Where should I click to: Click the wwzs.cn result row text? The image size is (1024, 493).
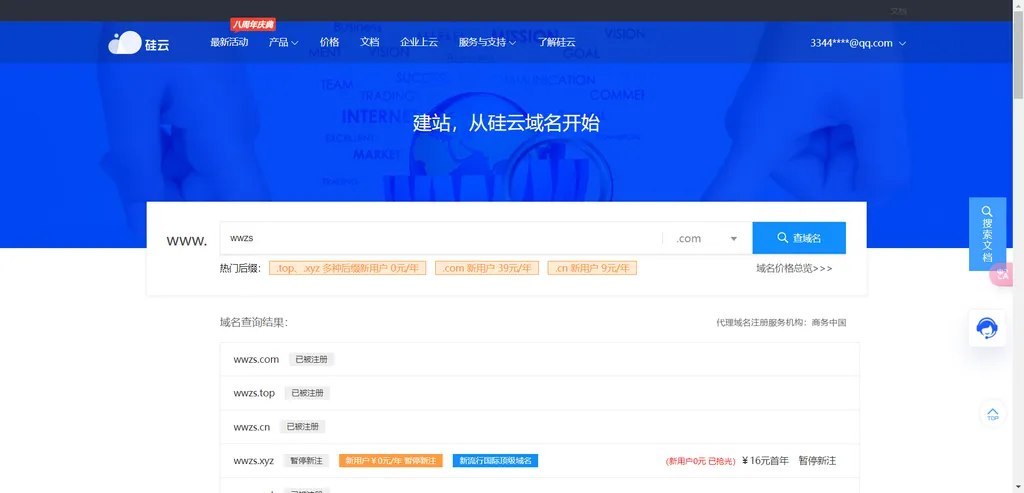point(251,427)
